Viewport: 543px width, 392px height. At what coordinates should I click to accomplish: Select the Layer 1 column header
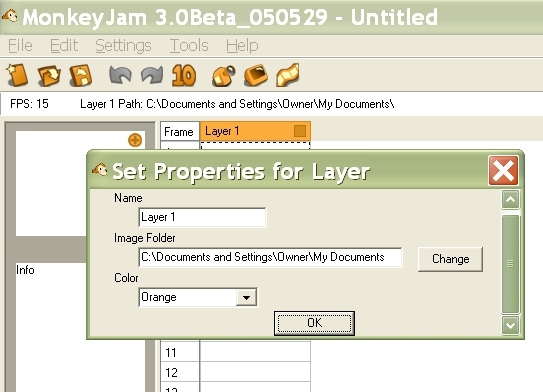(255, 131)
